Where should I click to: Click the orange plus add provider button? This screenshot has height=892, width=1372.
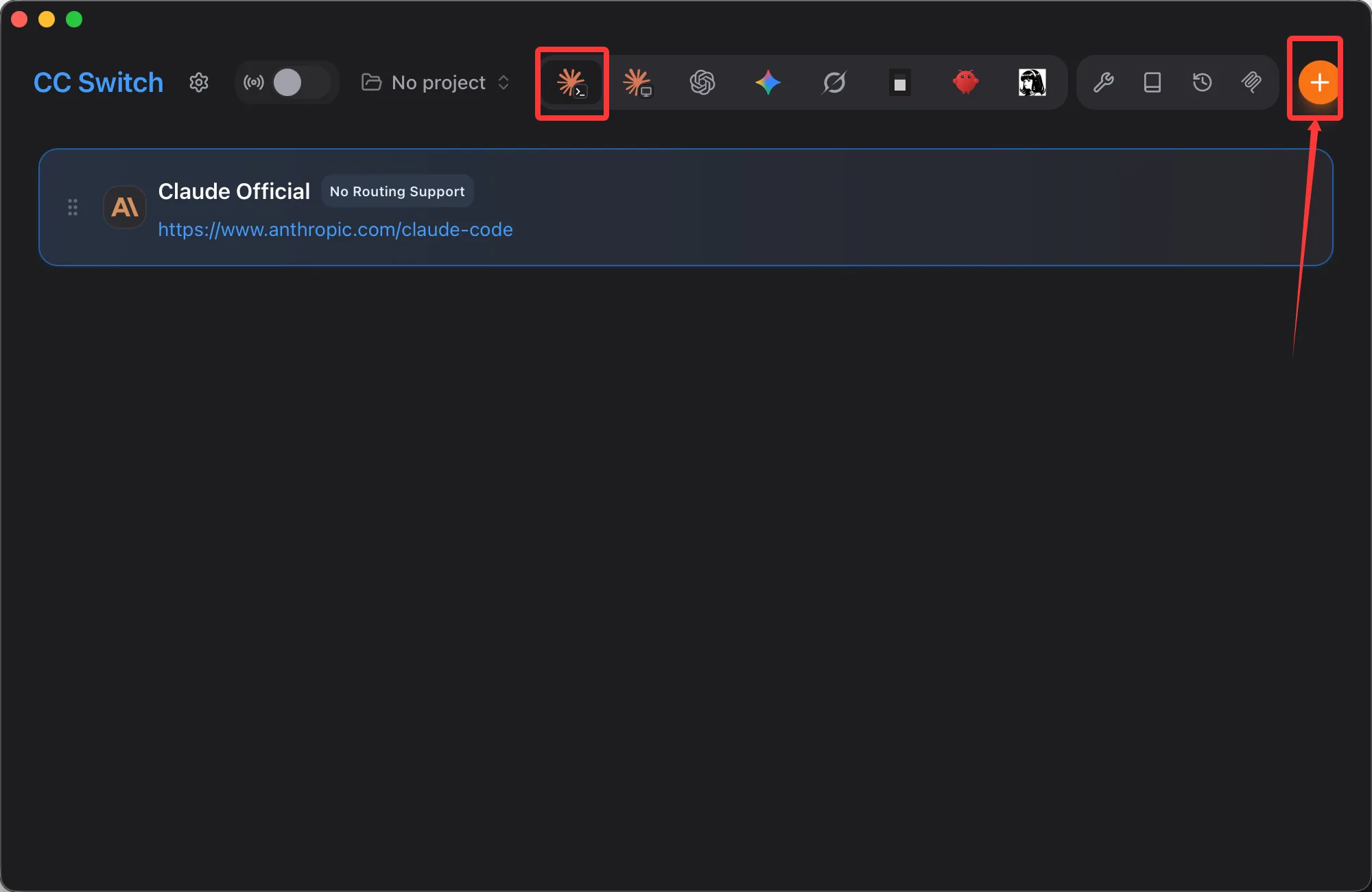(x=1319, y=82)
